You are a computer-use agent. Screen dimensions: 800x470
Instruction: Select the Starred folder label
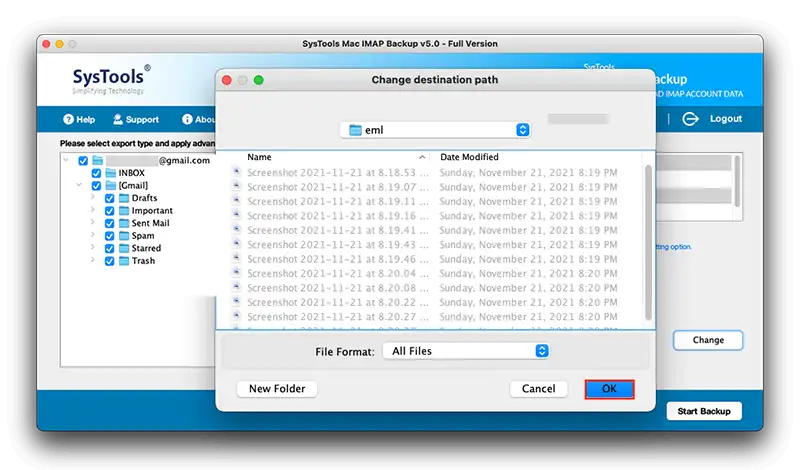point(146,249)
